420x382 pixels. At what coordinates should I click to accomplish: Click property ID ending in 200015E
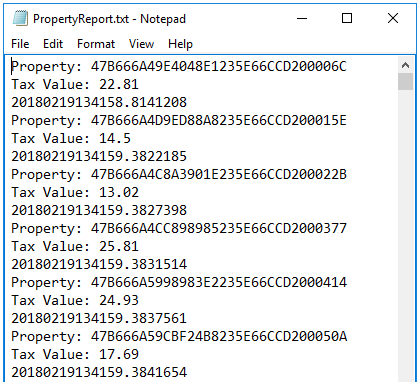click(219, 120)
